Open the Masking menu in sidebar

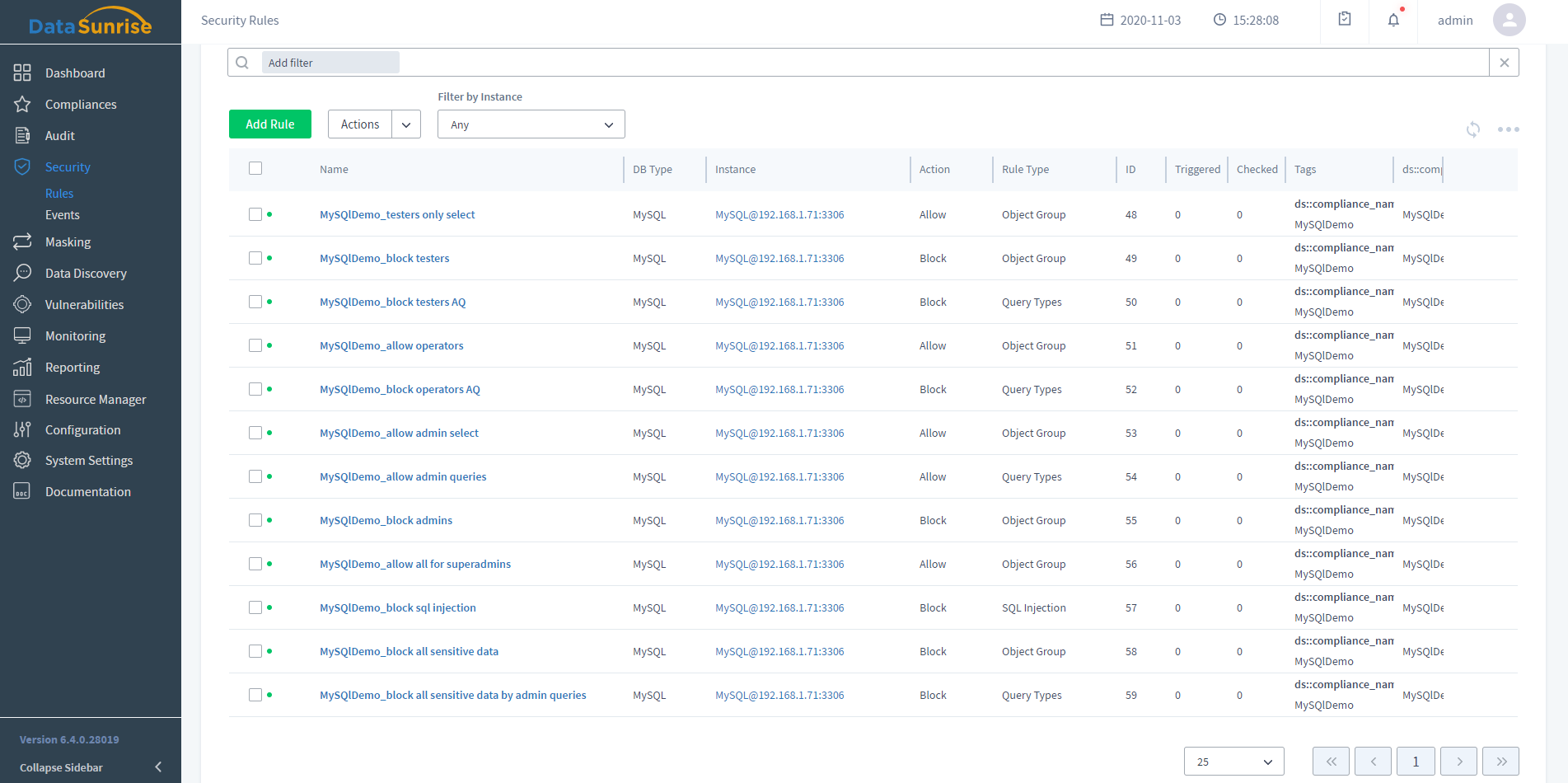point(68,242)
